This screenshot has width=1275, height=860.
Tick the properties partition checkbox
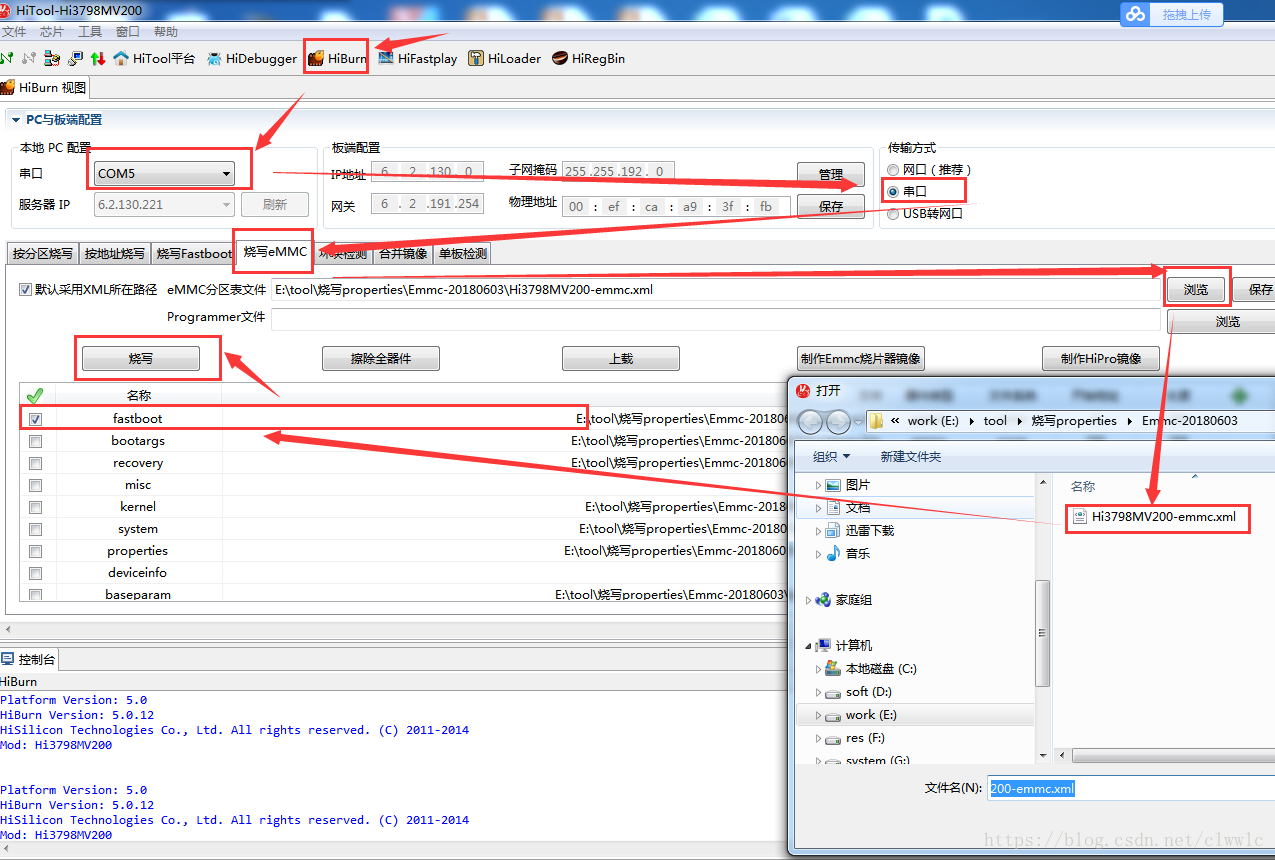[x=36, y=551]
